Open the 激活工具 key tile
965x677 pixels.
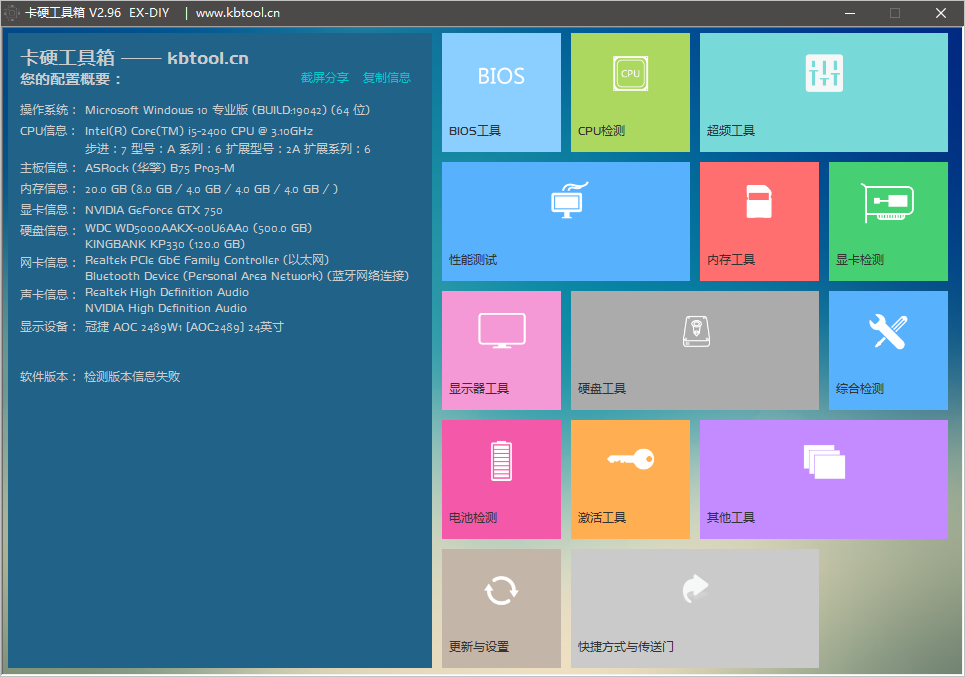click(x=630, y=479)
